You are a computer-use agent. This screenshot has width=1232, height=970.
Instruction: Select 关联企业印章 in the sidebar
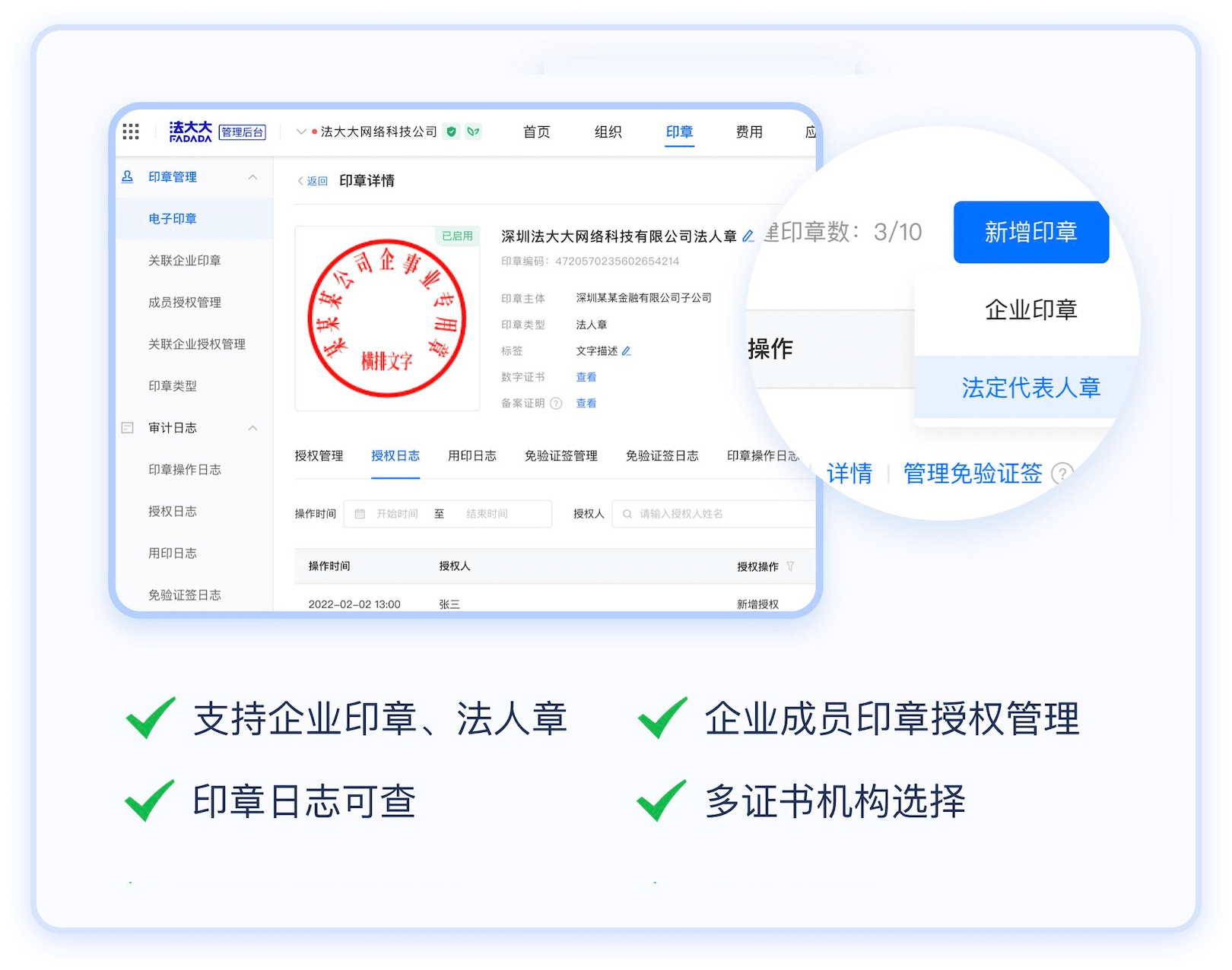(185, 261)
